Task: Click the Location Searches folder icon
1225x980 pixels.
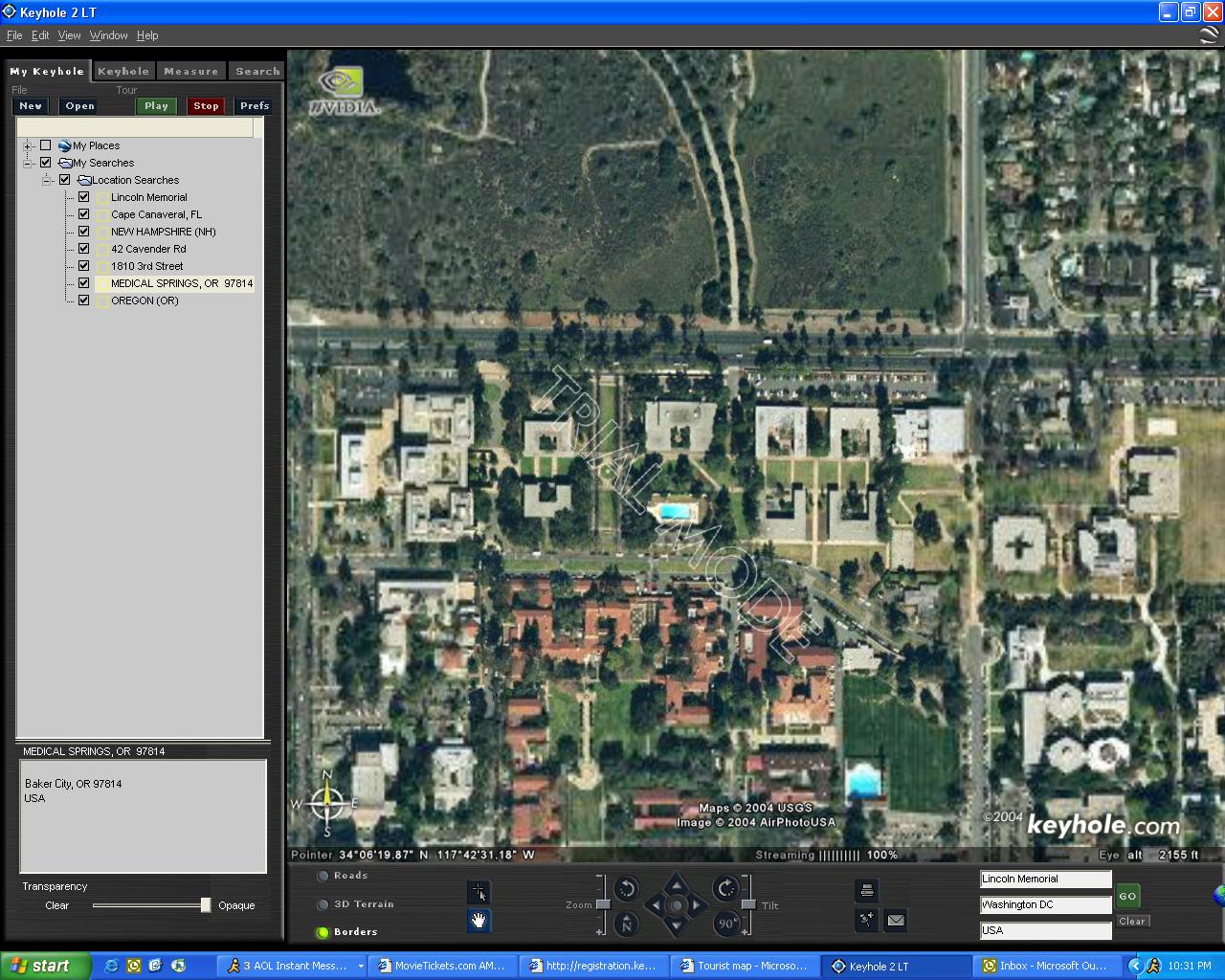Action: pyautogui.click(x=83, y=180)
